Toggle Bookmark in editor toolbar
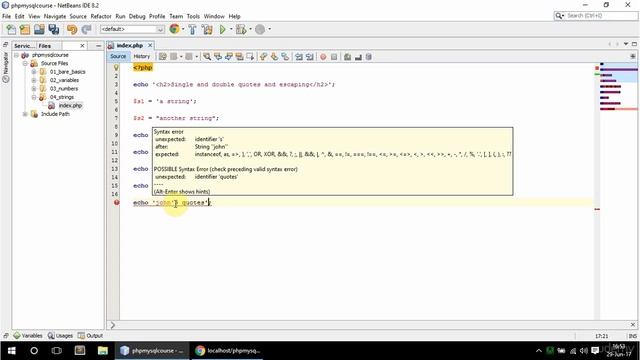The image size is (640, 360). point(285,57)
